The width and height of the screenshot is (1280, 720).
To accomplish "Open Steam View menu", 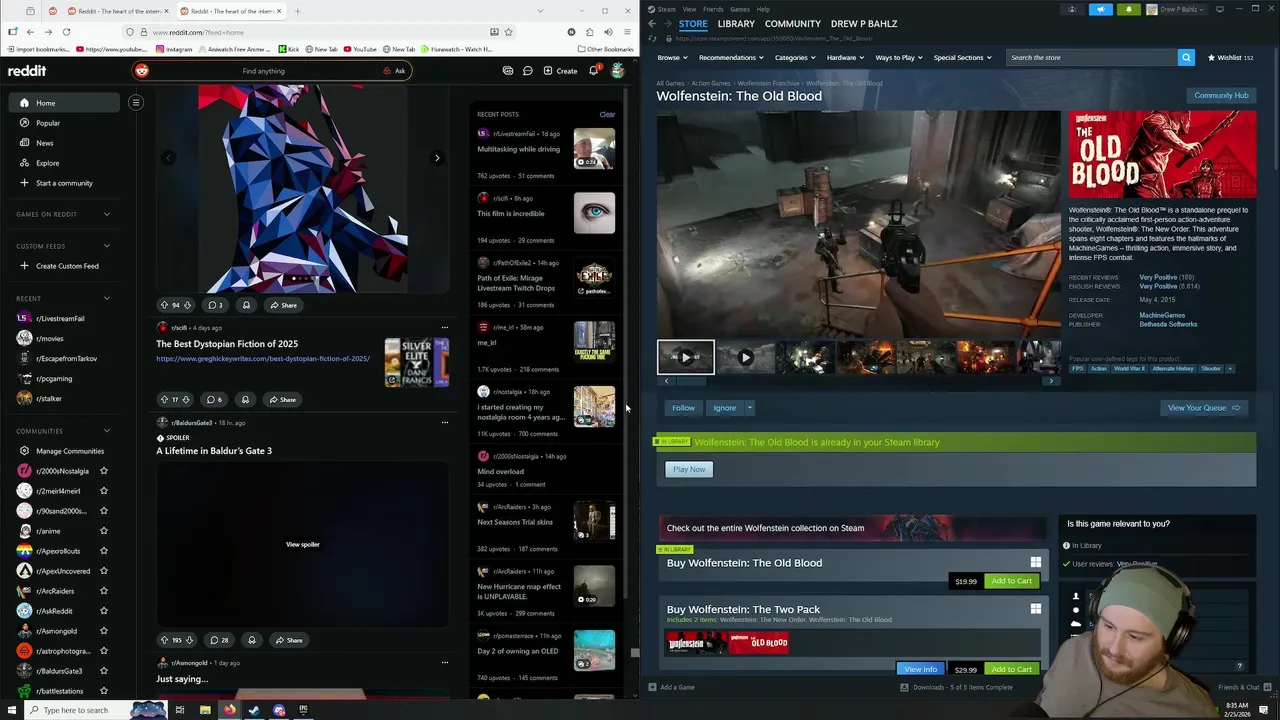I will (x=689, y=9).
